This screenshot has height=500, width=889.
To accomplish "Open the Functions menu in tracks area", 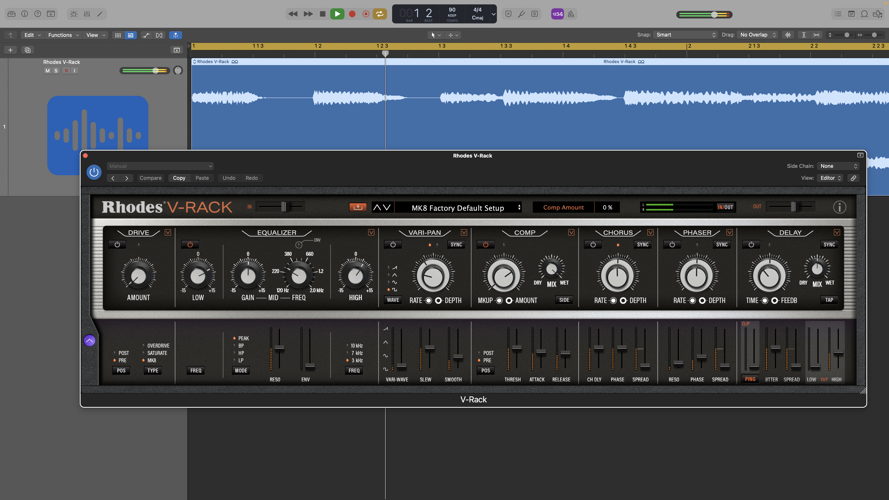I will tap(62, 35).
